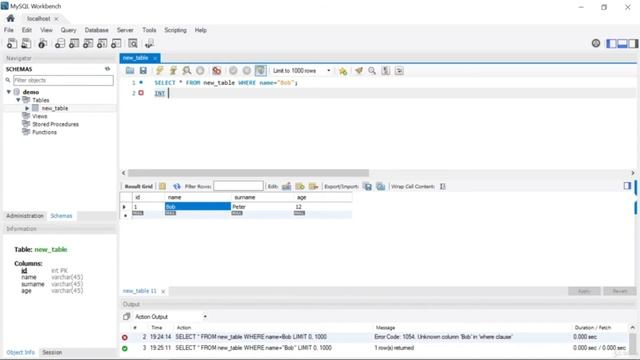Open the Scripting menu
Image resolution: width=640 pixels, height=360 pixels.
pyautogui.click(x=176, y=30)
